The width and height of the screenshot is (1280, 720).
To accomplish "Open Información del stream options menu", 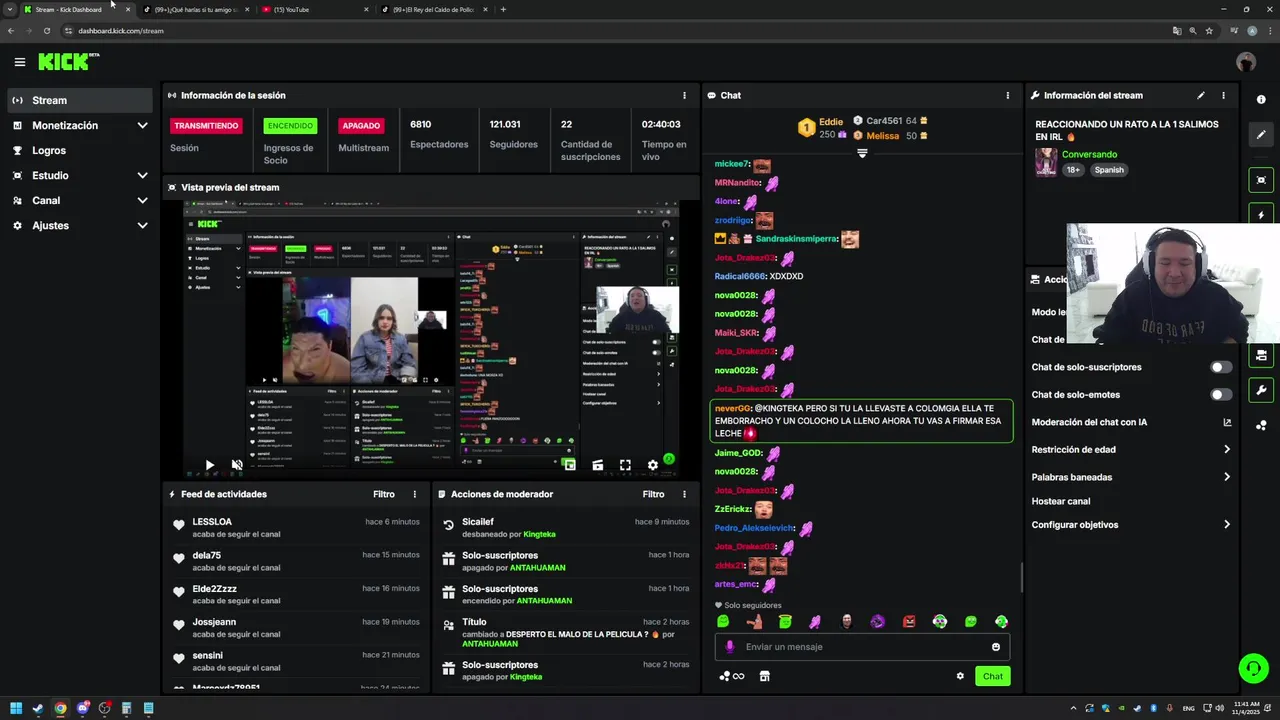I will click(1223, 96).
